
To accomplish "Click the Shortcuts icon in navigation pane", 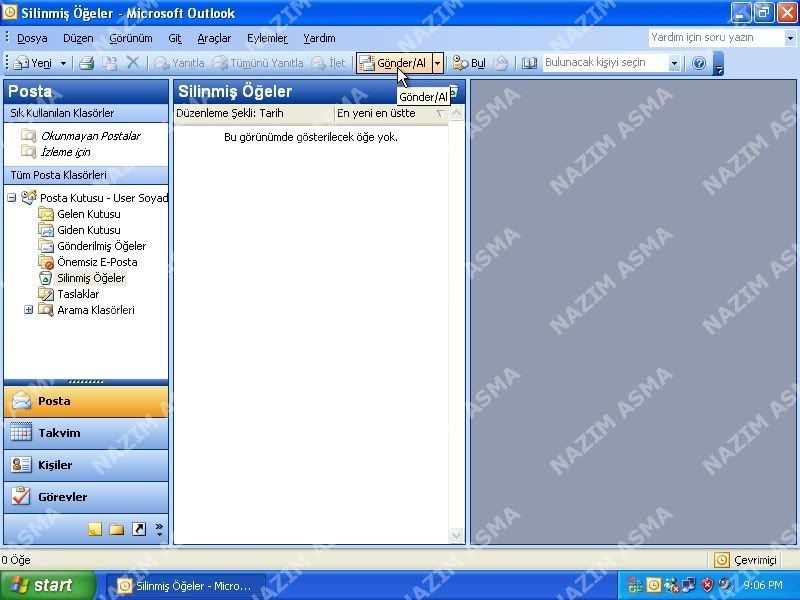I will 139,529.
